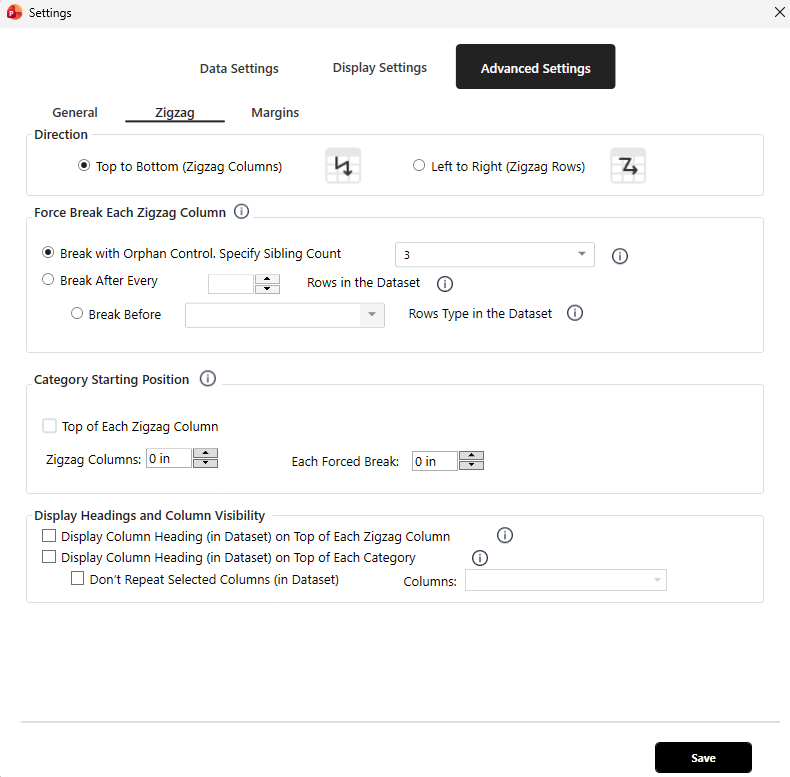Viewport: 790px width, 777px height.
Task: Select Left to Right (Zigzag Rows) option
Action: coord(419,166)
